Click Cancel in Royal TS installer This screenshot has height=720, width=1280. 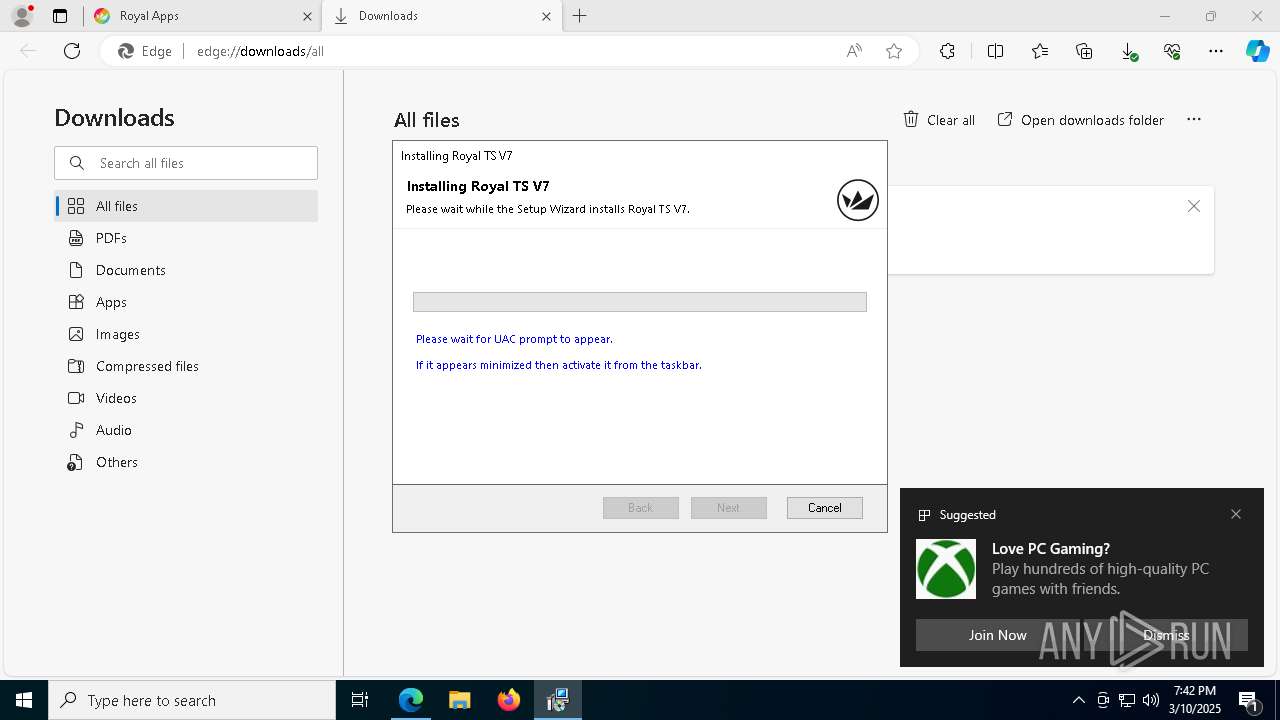click(825, 508)
